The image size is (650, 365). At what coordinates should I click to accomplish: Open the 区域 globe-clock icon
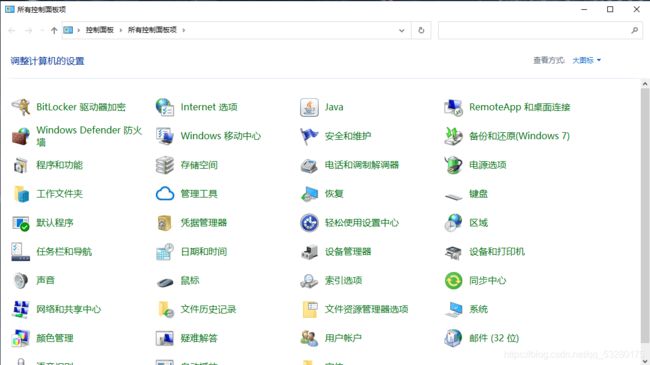[454, 223]
